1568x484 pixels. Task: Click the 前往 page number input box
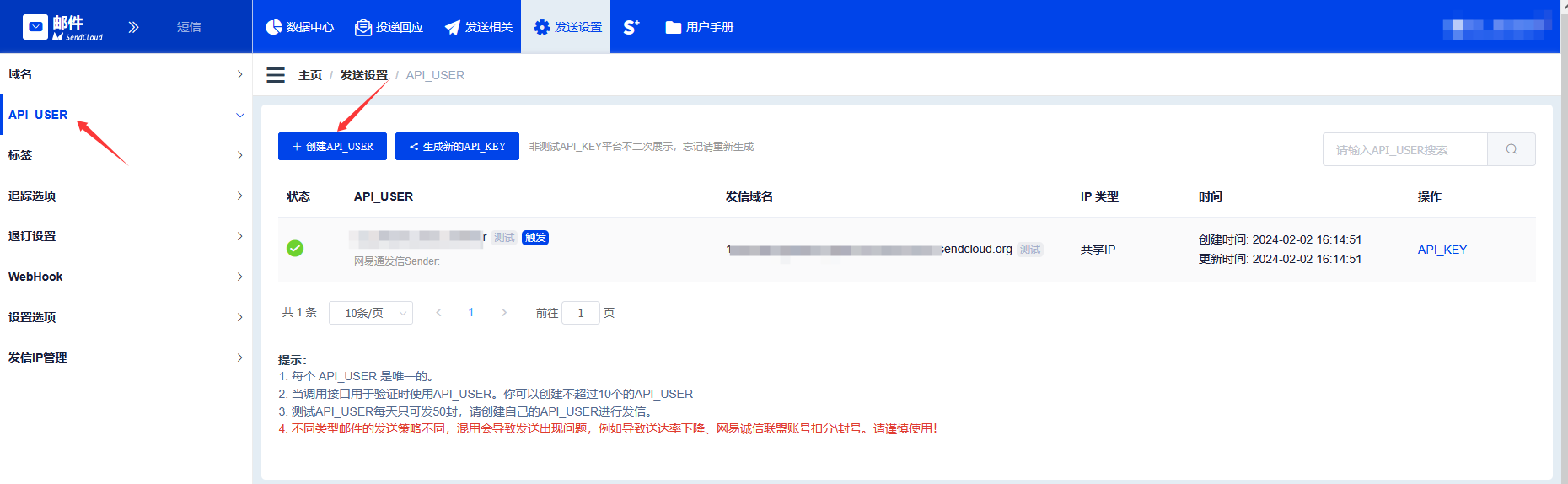click(x=580, y=313)
